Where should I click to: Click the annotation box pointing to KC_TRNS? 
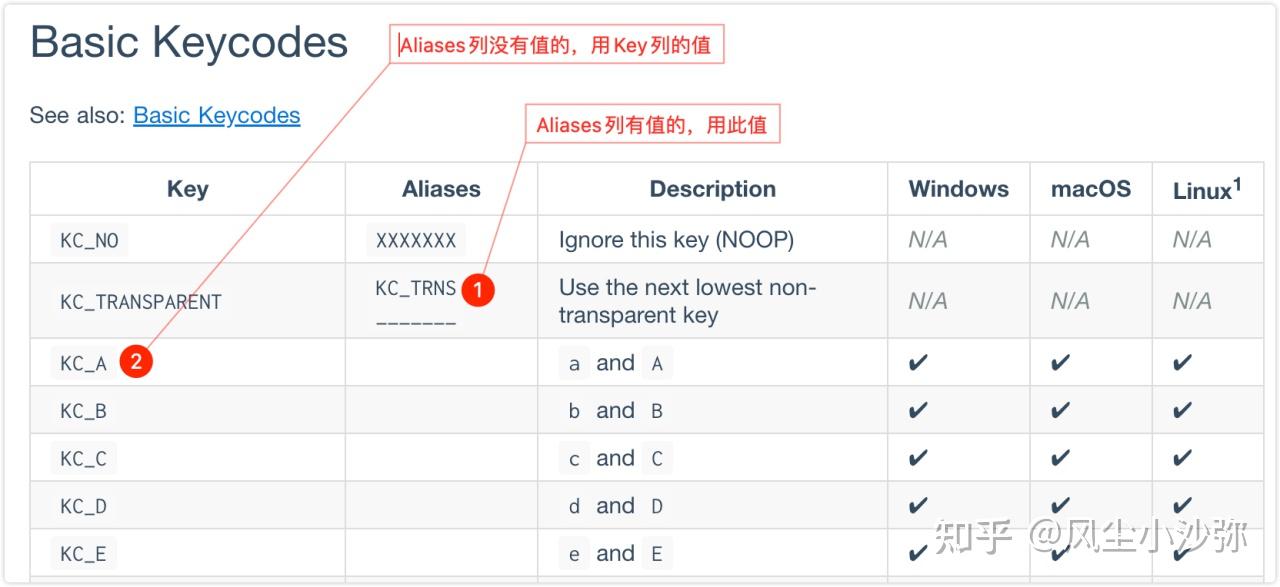651,125
